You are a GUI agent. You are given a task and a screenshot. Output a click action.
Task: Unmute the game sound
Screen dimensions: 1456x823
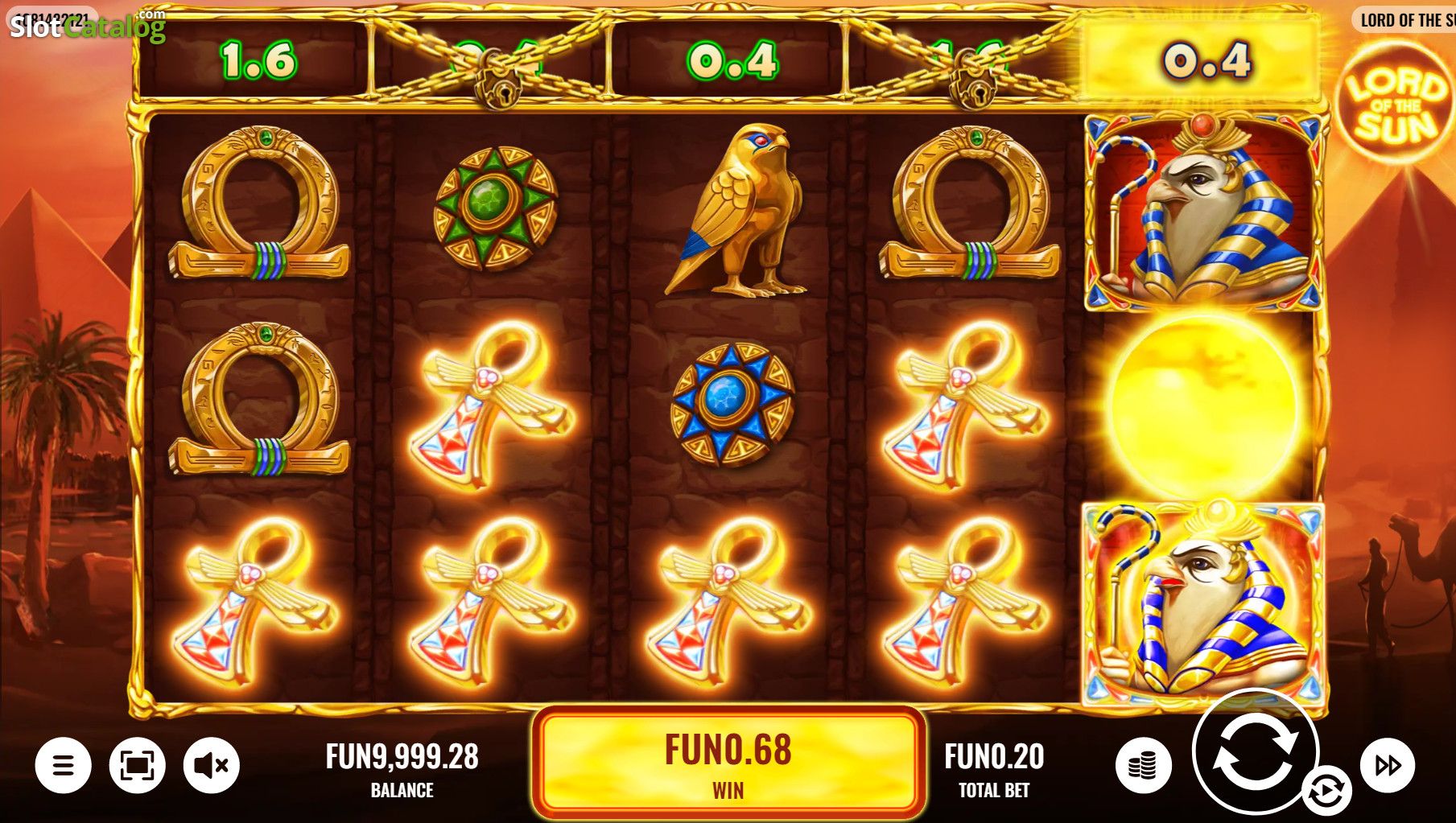coord(212,764)
